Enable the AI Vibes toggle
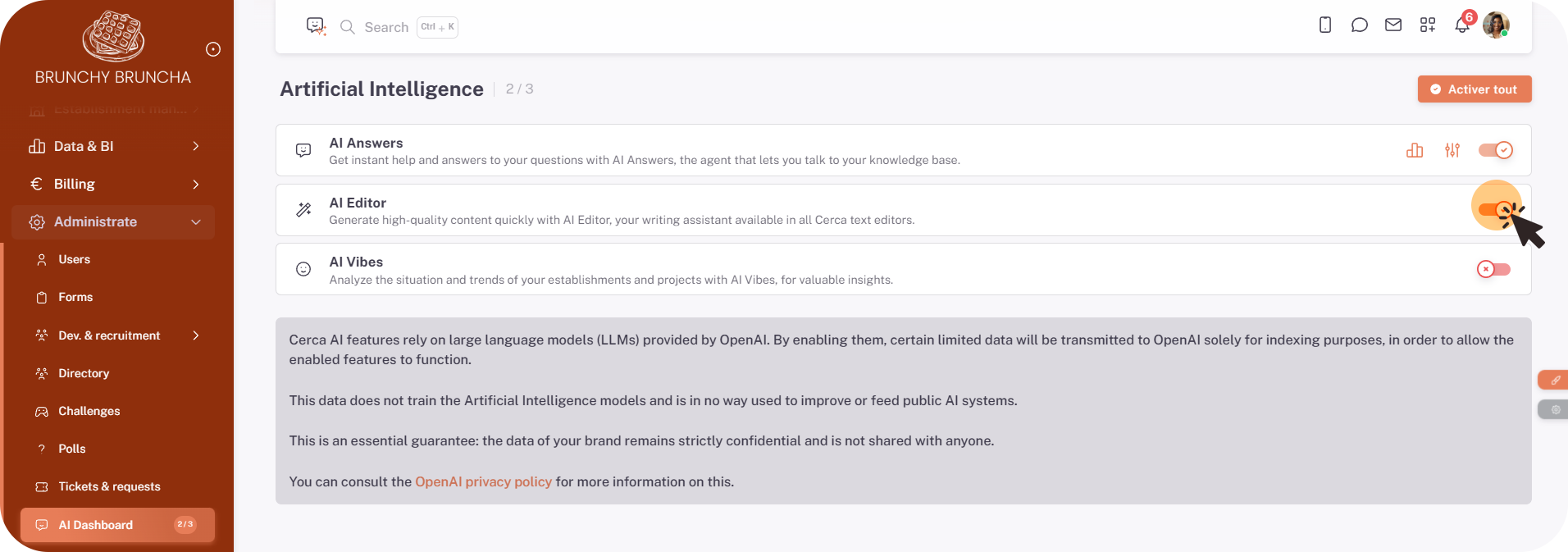This screenshot has height=552, width=1568. tap(1493, 269)
